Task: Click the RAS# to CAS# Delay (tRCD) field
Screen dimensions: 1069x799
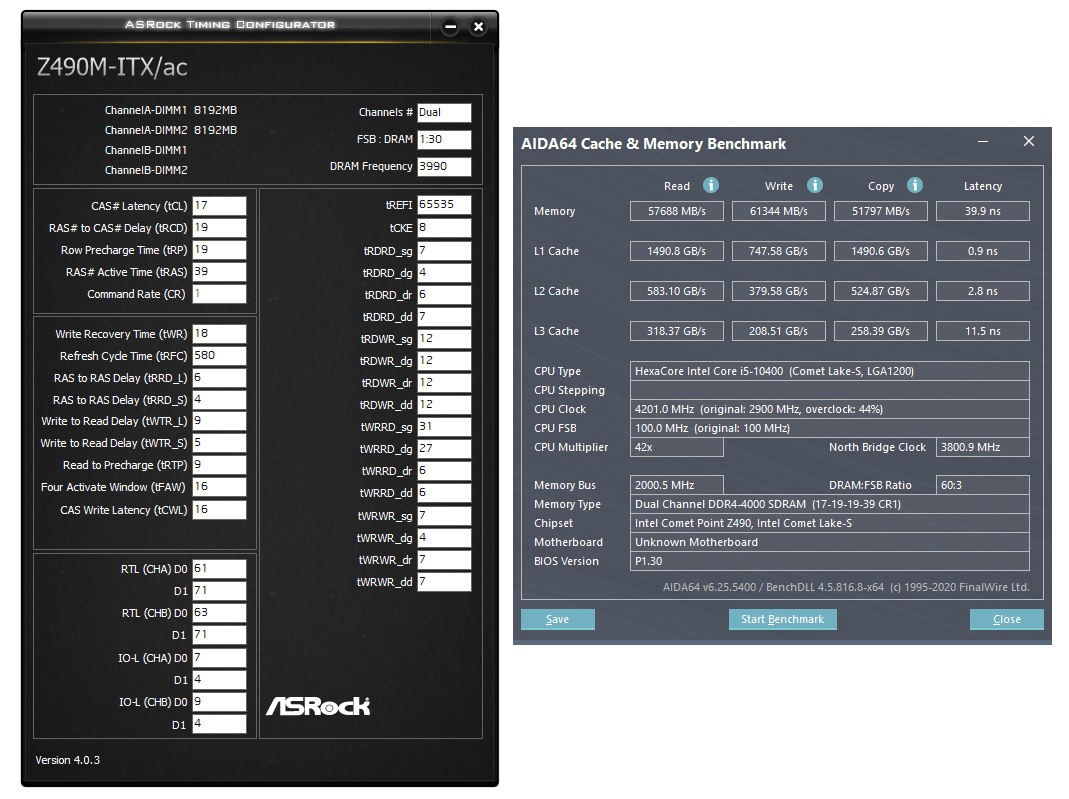Action: (x=219, y=228)
